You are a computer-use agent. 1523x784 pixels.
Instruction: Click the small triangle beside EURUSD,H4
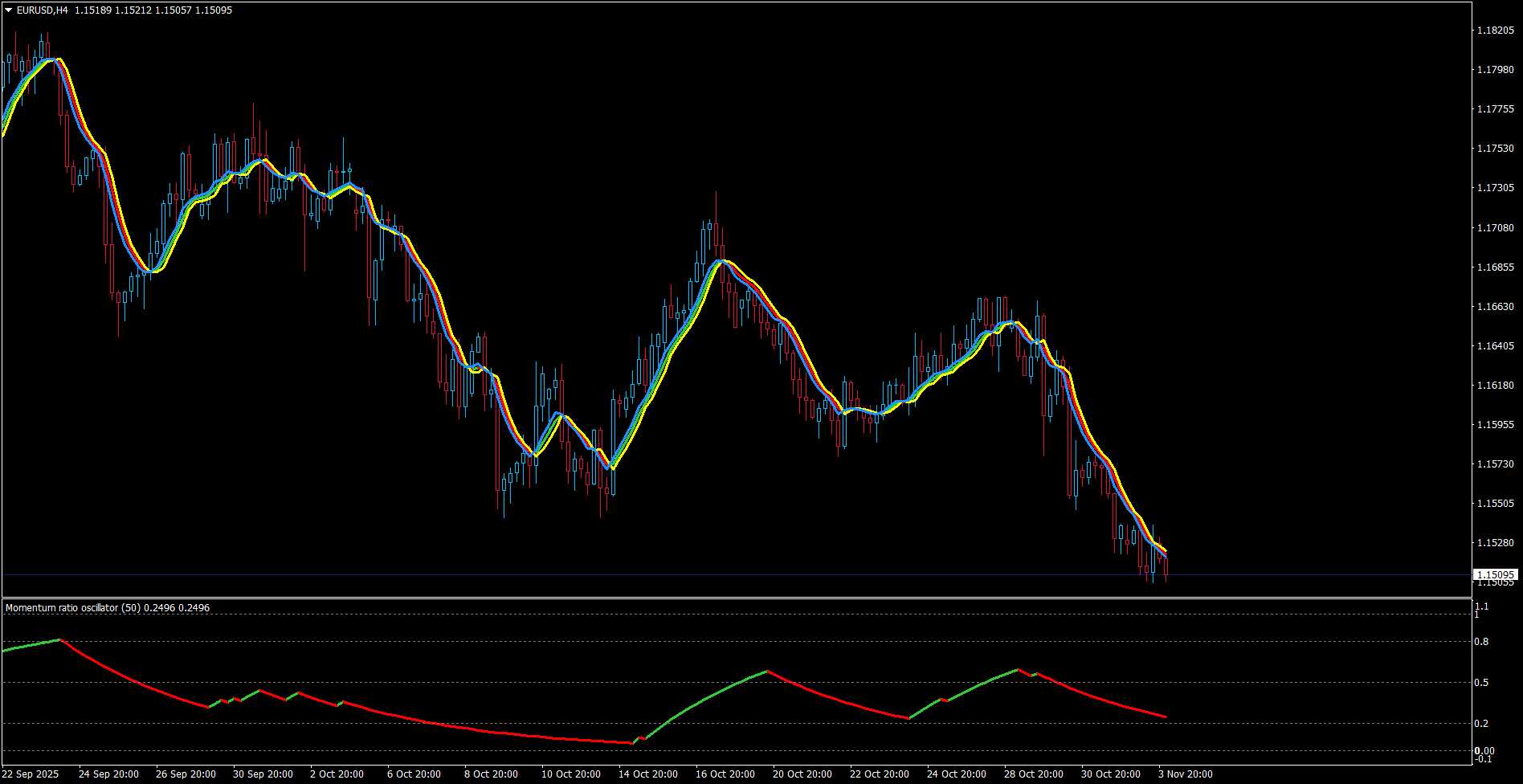8,10
